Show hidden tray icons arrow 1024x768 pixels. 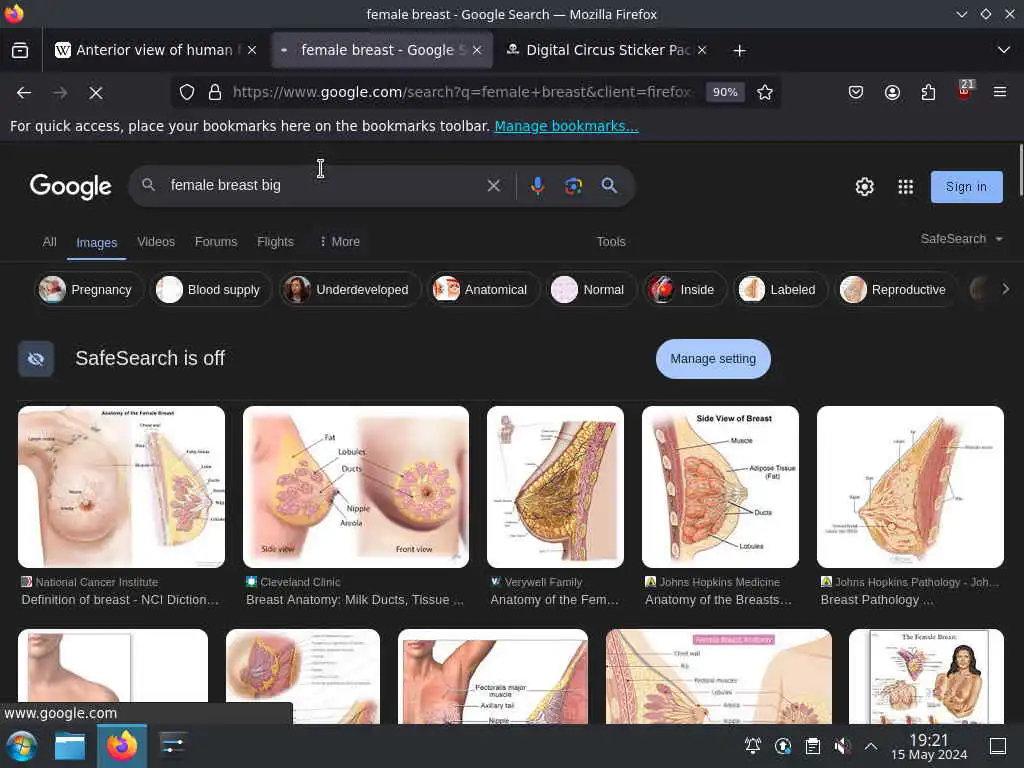pyautogui.click(x=871, y=746)
